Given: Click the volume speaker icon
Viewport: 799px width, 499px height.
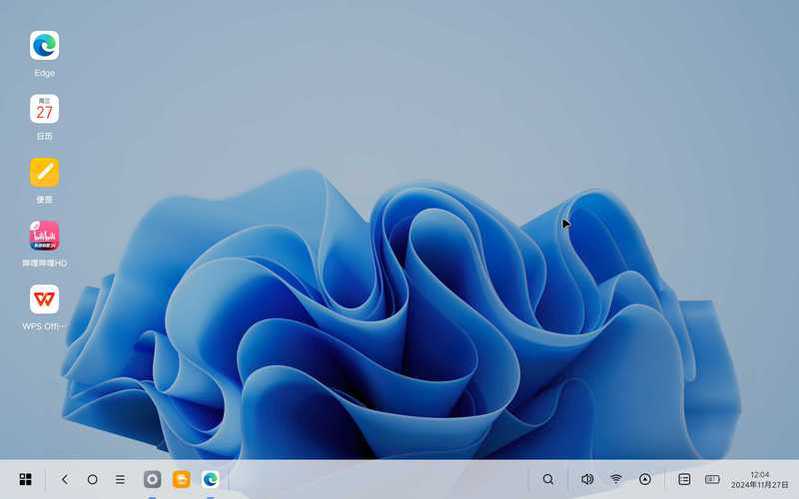Looking at the screenshot, I should [x=587, y=479].
